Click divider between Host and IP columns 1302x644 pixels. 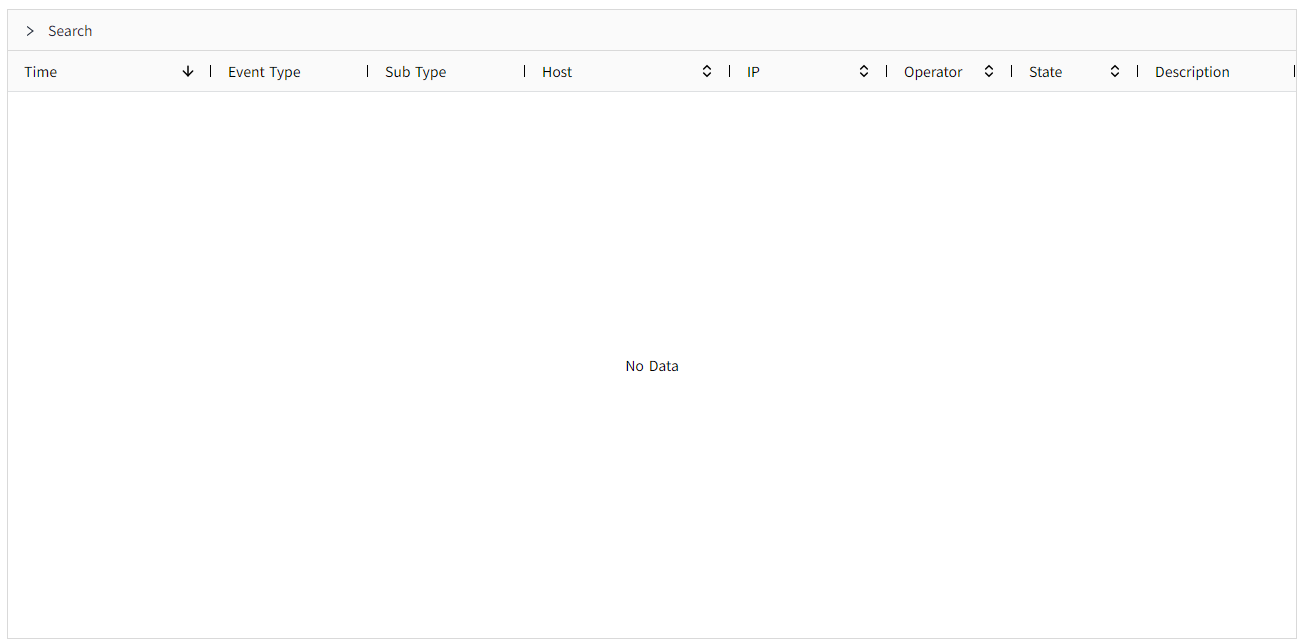coord(730,71)
